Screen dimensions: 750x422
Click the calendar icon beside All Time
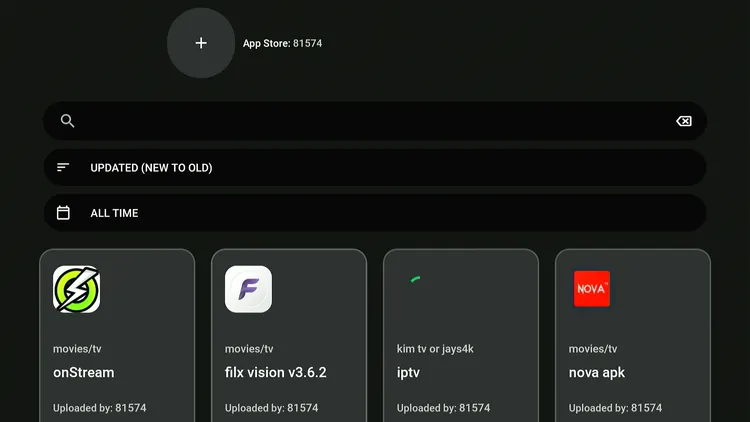tap(63, 213)
